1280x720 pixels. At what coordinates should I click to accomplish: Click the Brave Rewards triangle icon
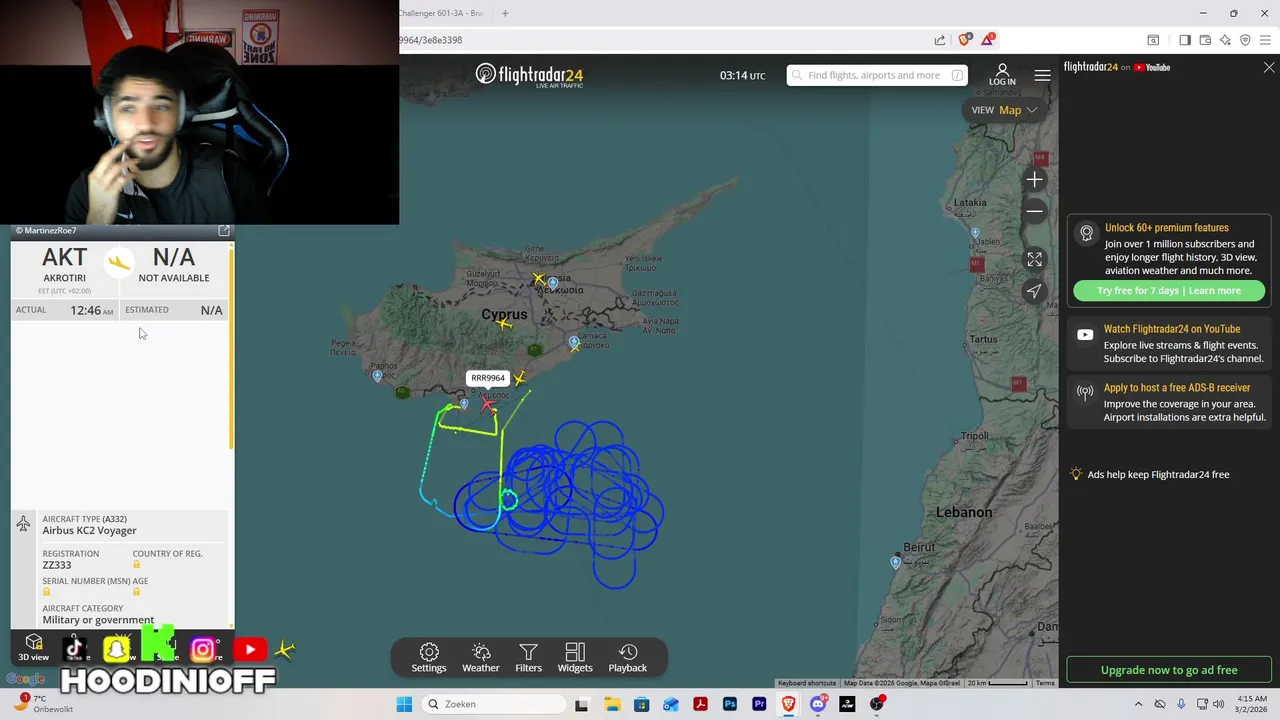coord(988,40)
